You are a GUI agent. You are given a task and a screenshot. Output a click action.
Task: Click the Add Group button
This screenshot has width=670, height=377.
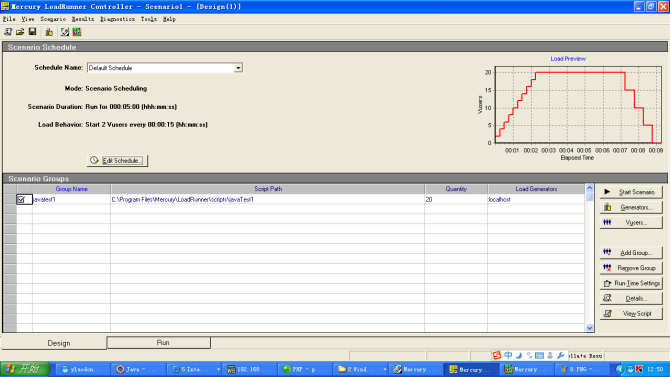click(x=631, y=253)
